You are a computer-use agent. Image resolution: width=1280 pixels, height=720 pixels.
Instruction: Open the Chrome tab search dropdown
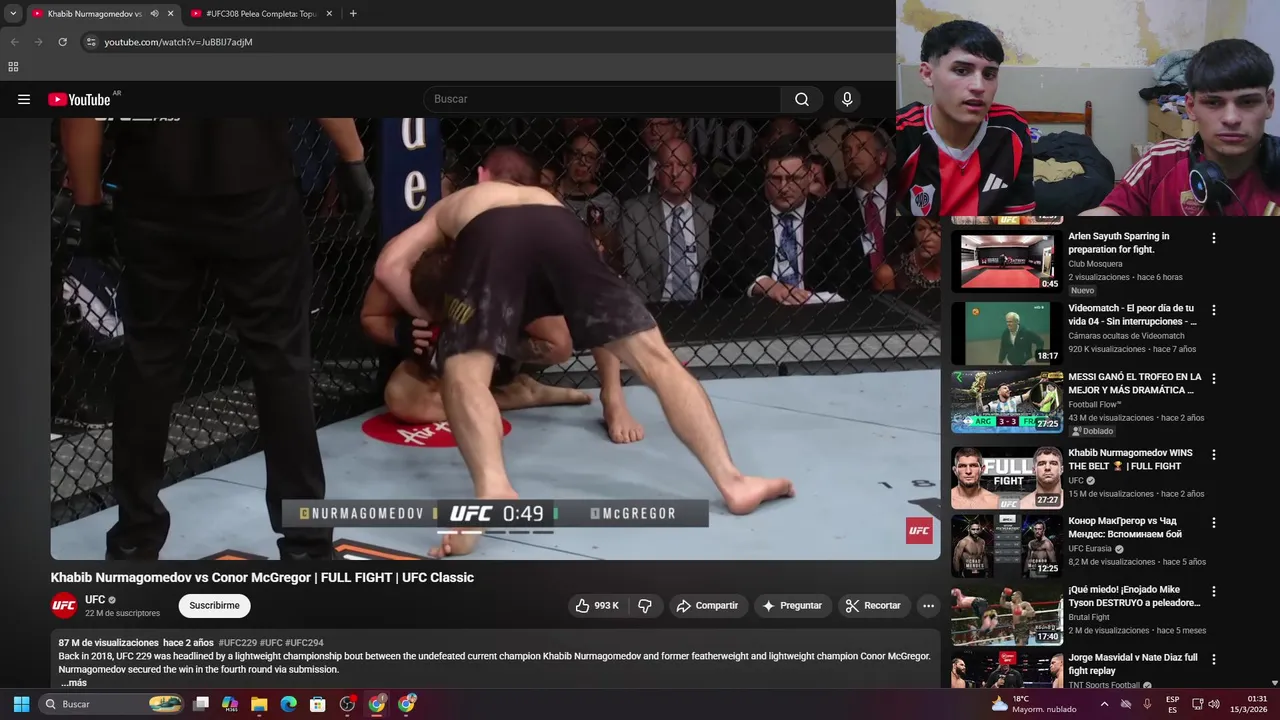pos(13,14)
